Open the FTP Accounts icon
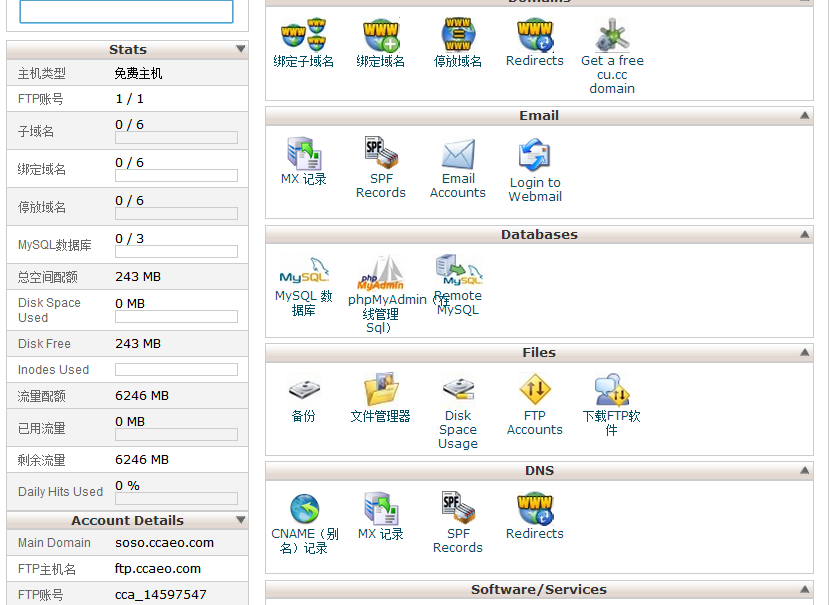The image size is (829, 605). 535,390
